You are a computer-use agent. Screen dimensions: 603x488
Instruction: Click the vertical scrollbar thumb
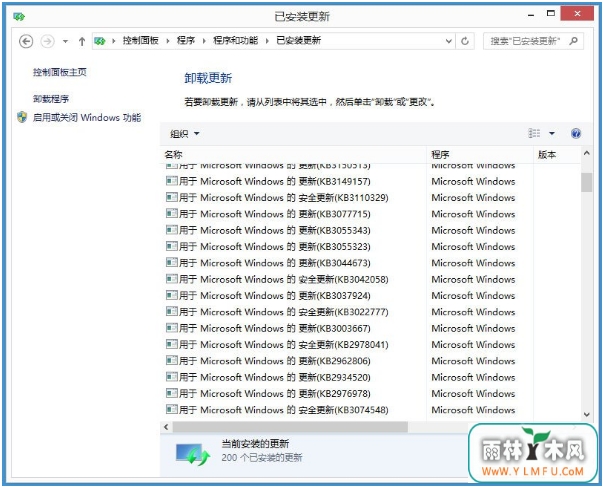coord(586,182)
